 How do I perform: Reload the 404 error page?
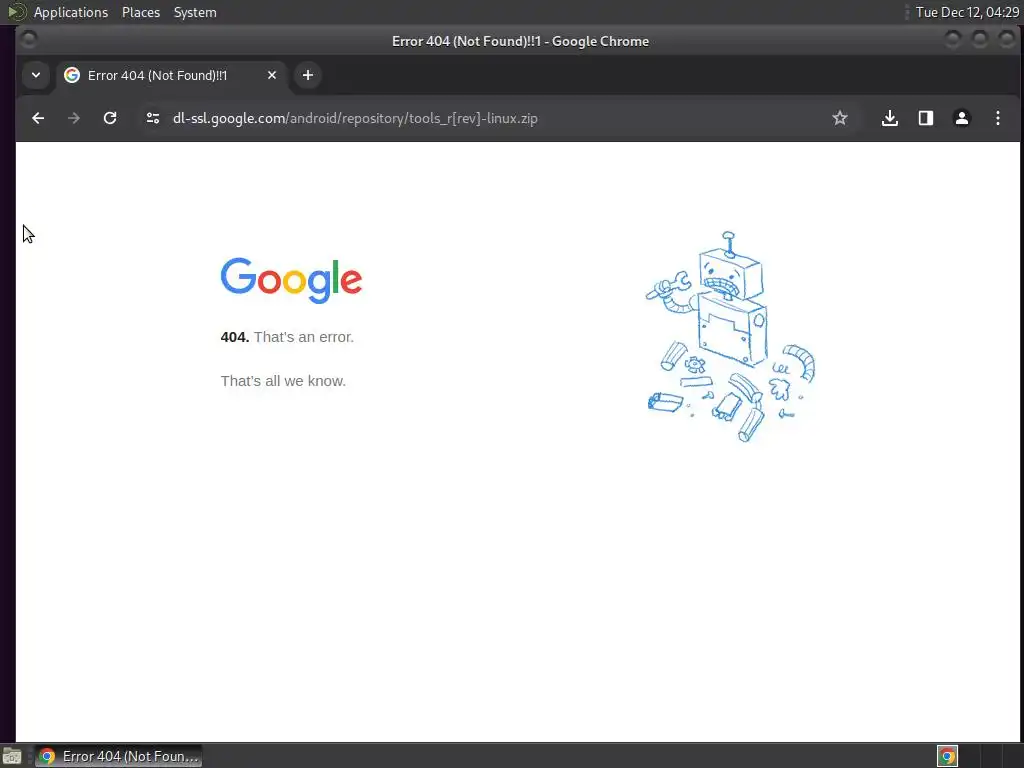click(x=110, y=118)
